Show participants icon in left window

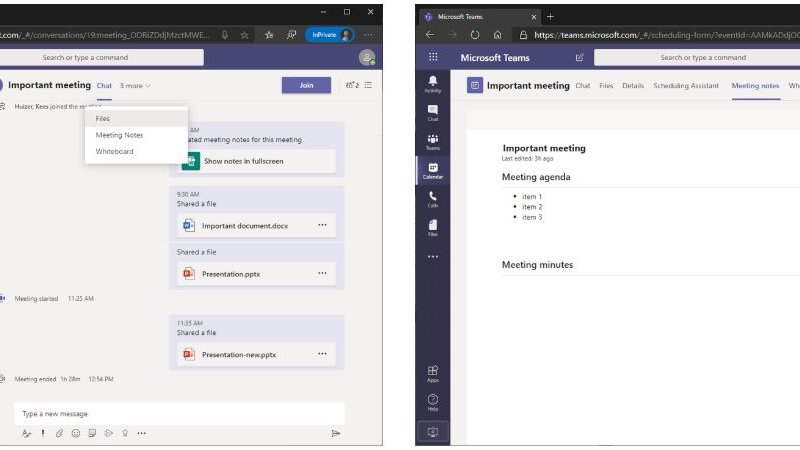point(352,85)
